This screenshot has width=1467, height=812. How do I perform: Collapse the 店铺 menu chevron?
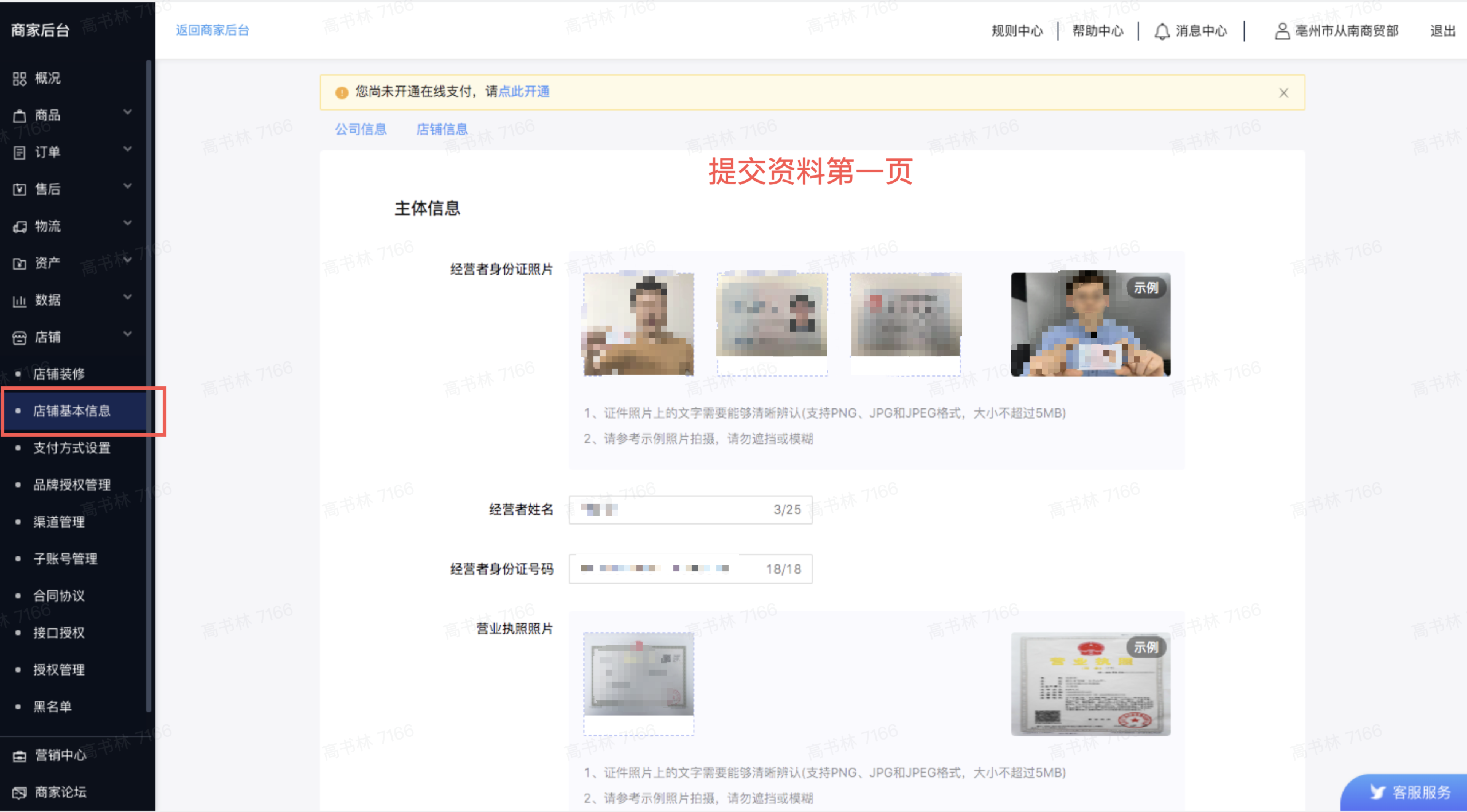(127, 334)
